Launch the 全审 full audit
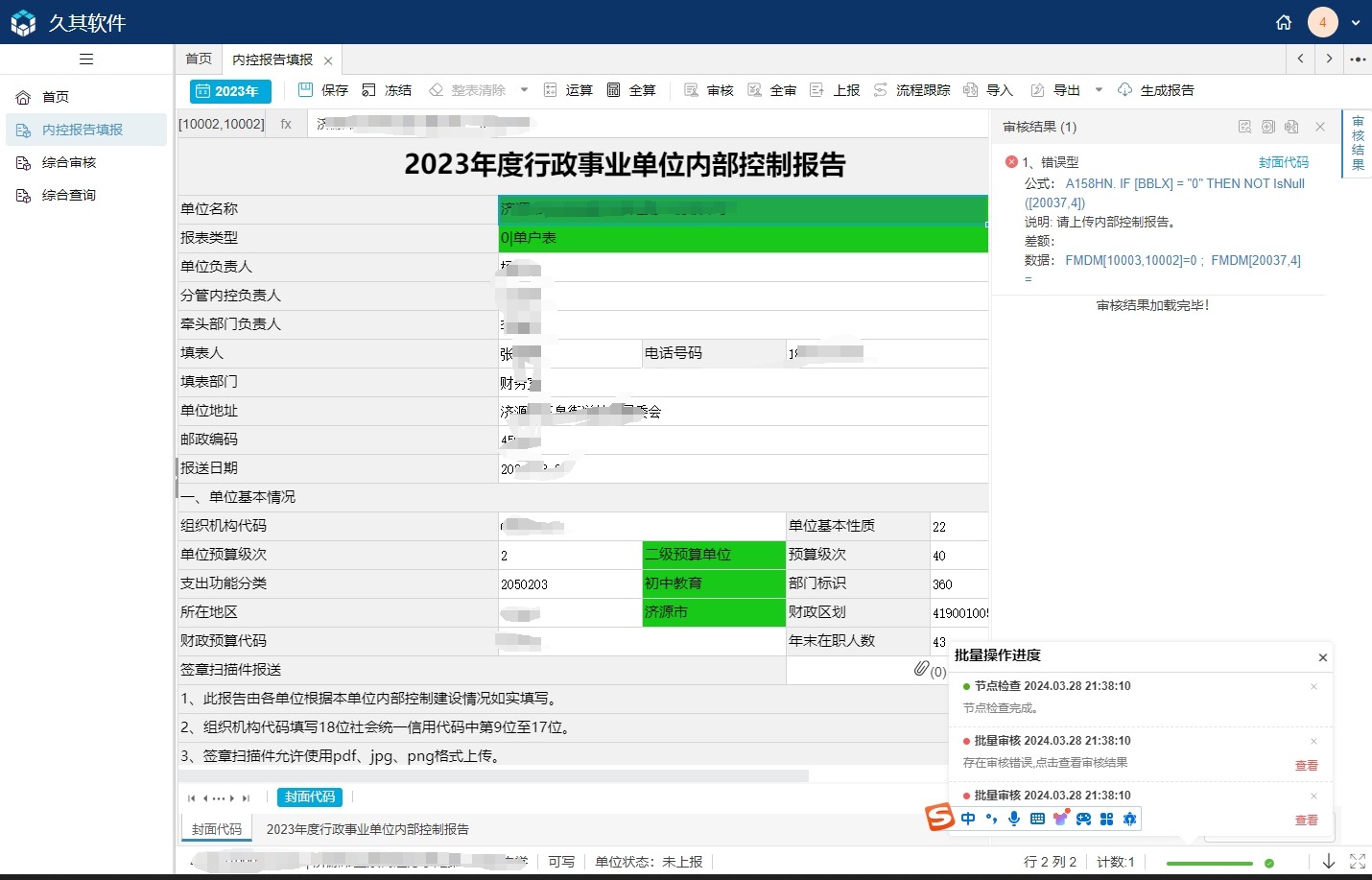Viewport: 1372px width, 880px height. [772, 90]
